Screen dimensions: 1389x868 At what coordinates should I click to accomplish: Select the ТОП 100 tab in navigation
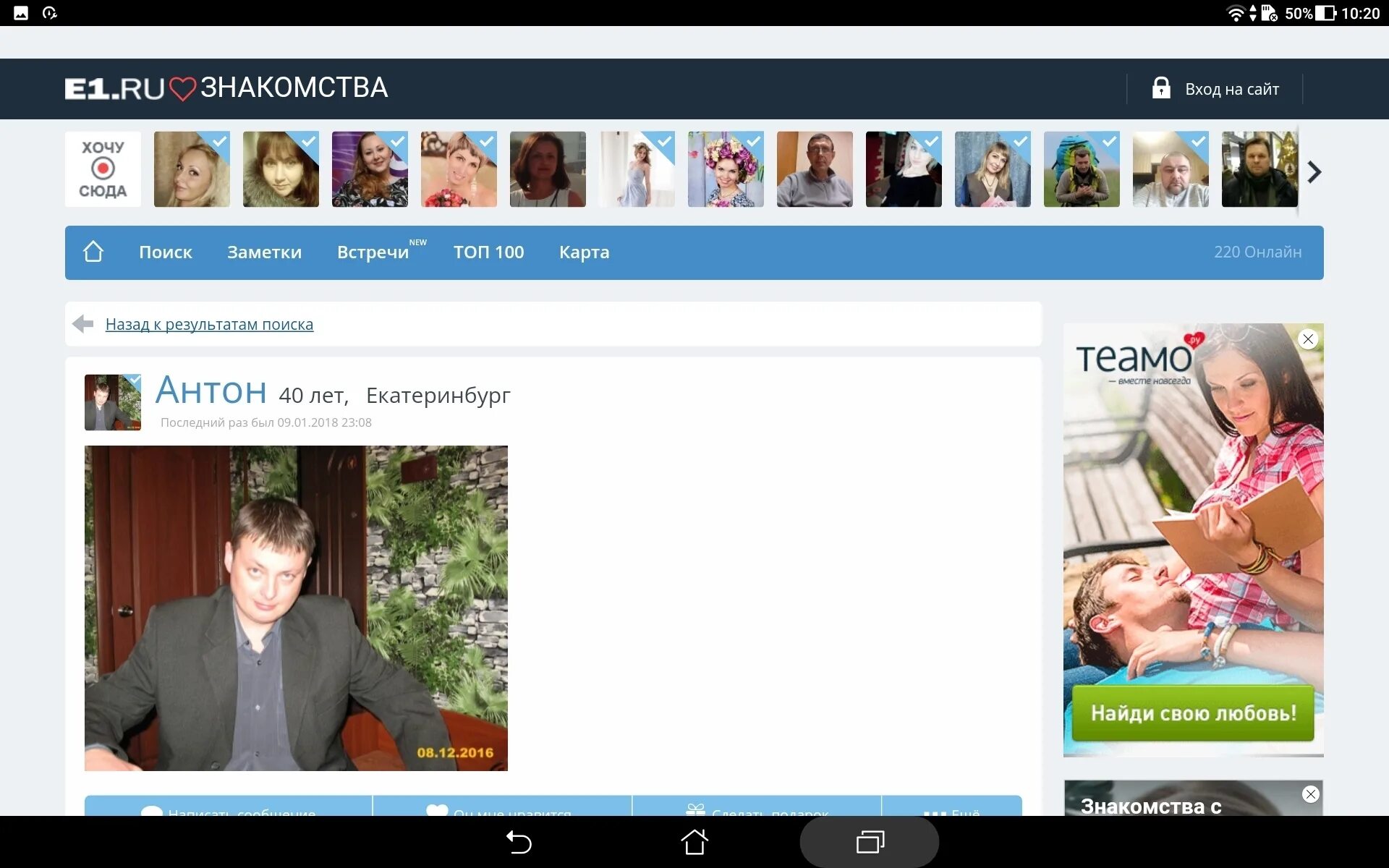pos(488,252)
